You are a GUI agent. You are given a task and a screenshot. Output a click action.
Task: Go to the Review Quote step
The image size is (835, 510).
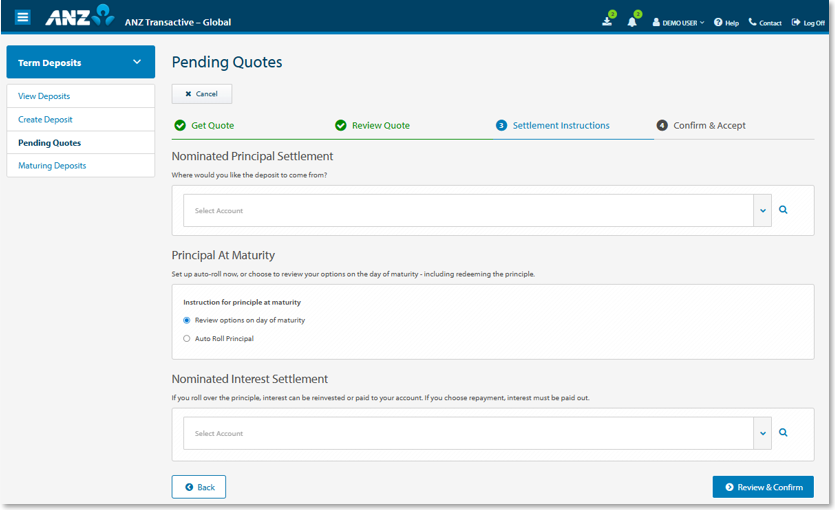tap(372, 125)
